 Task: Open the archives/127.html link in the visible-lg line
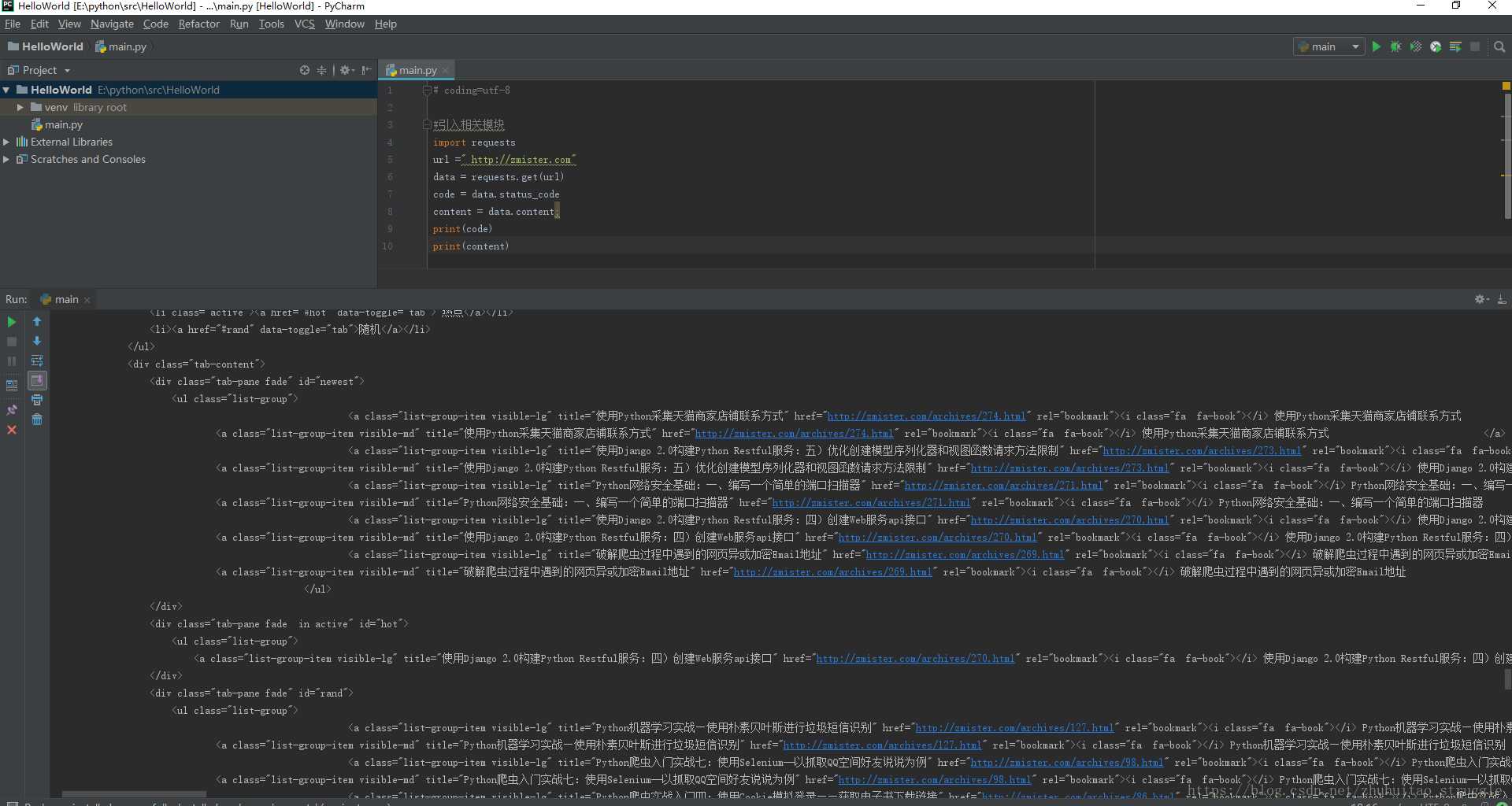tap(1014, 727)
